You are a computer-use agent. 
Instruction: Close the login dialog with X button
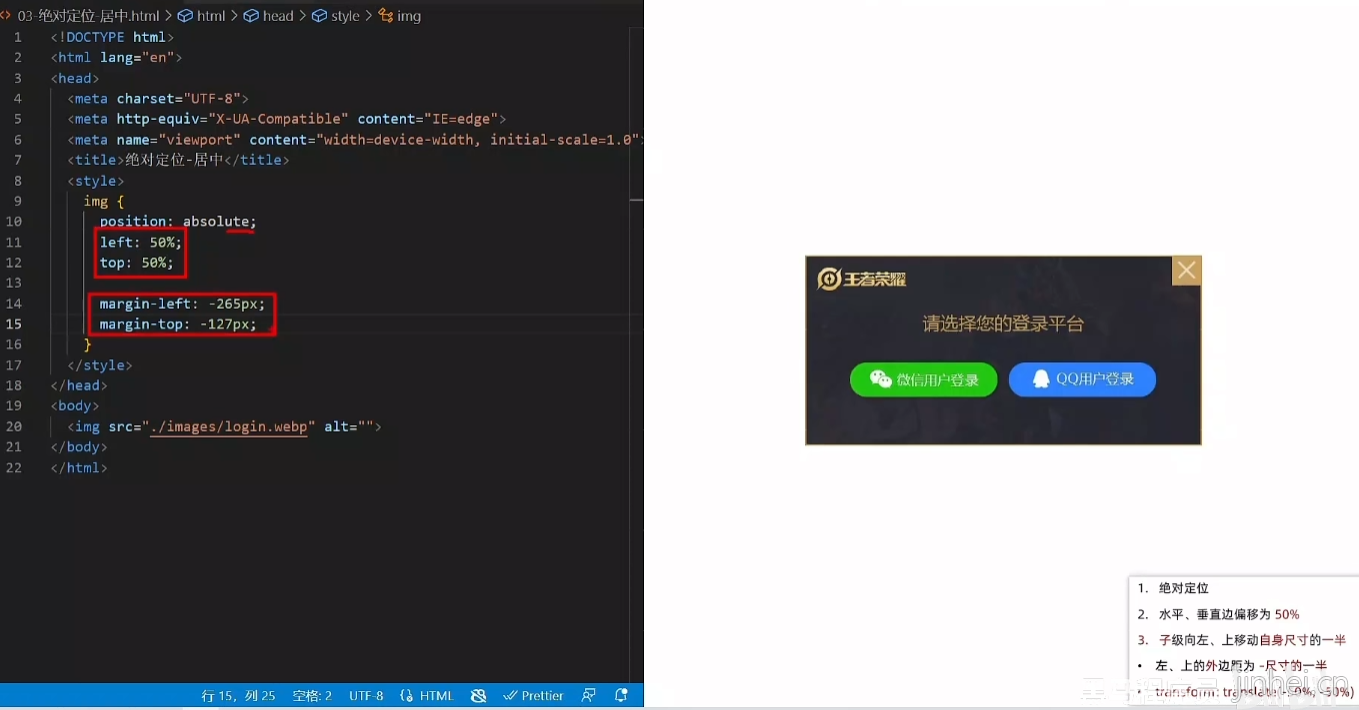[1186, 270]
